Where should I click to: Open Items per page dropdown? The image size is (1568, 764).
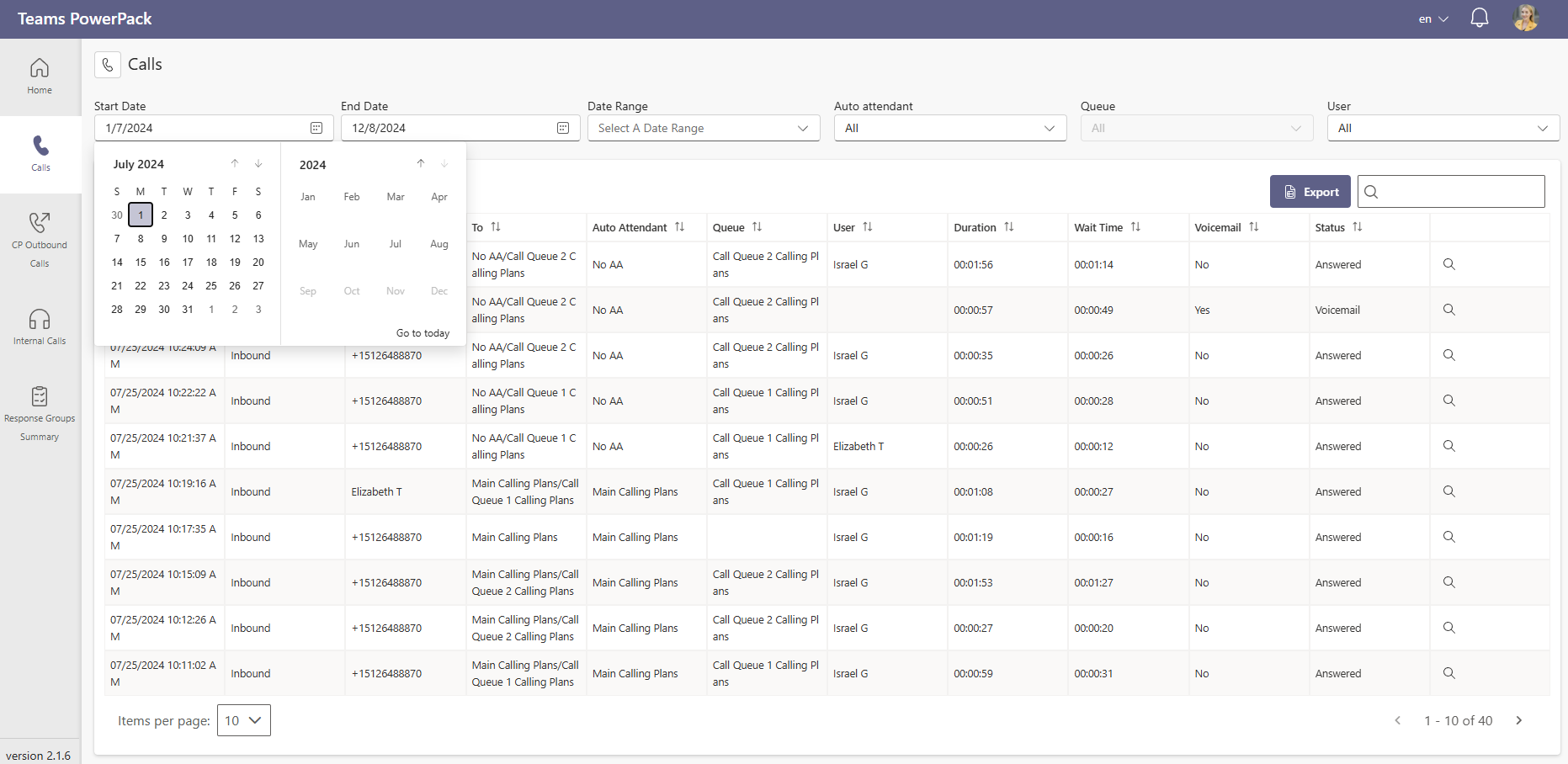(244, 720)
